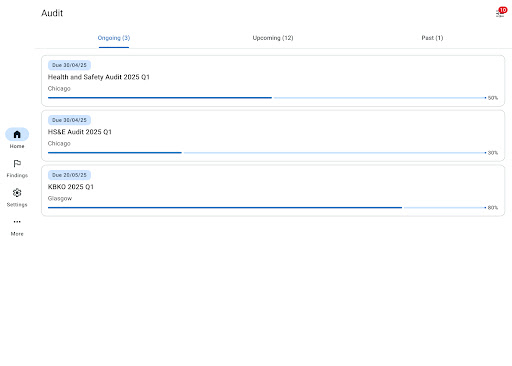Click HS&E Audit progress bar
The image size is (512, 366).
[267, 153]
